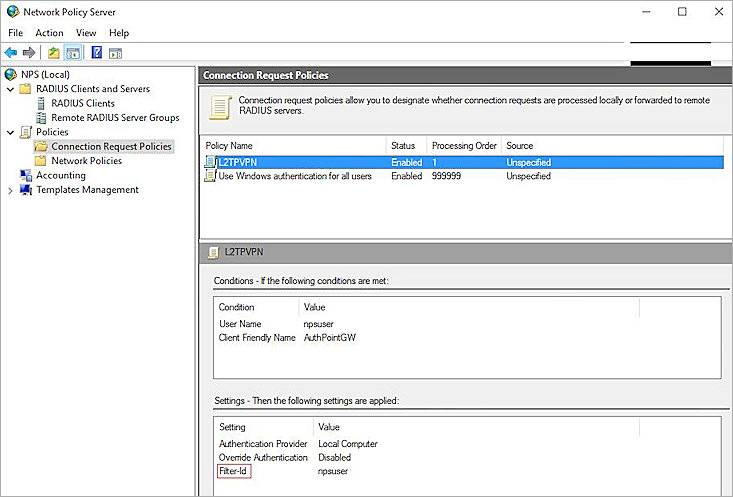The image size is (733, 497).
Task: Click the Override Authentication setting
Action: tap(263, 457)
